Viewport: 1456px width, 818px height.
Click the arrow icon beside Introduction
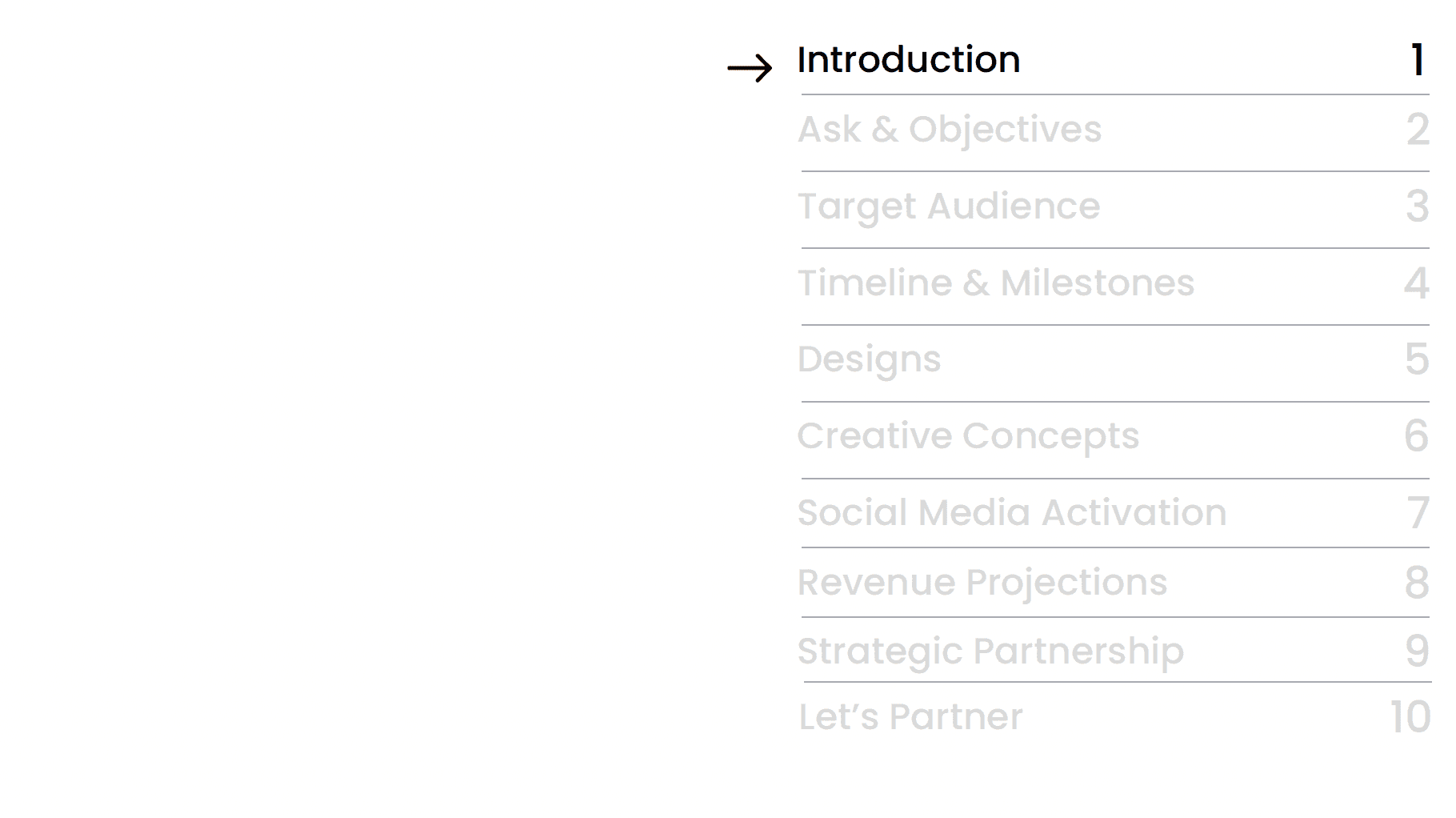click(x=750, y=68)
